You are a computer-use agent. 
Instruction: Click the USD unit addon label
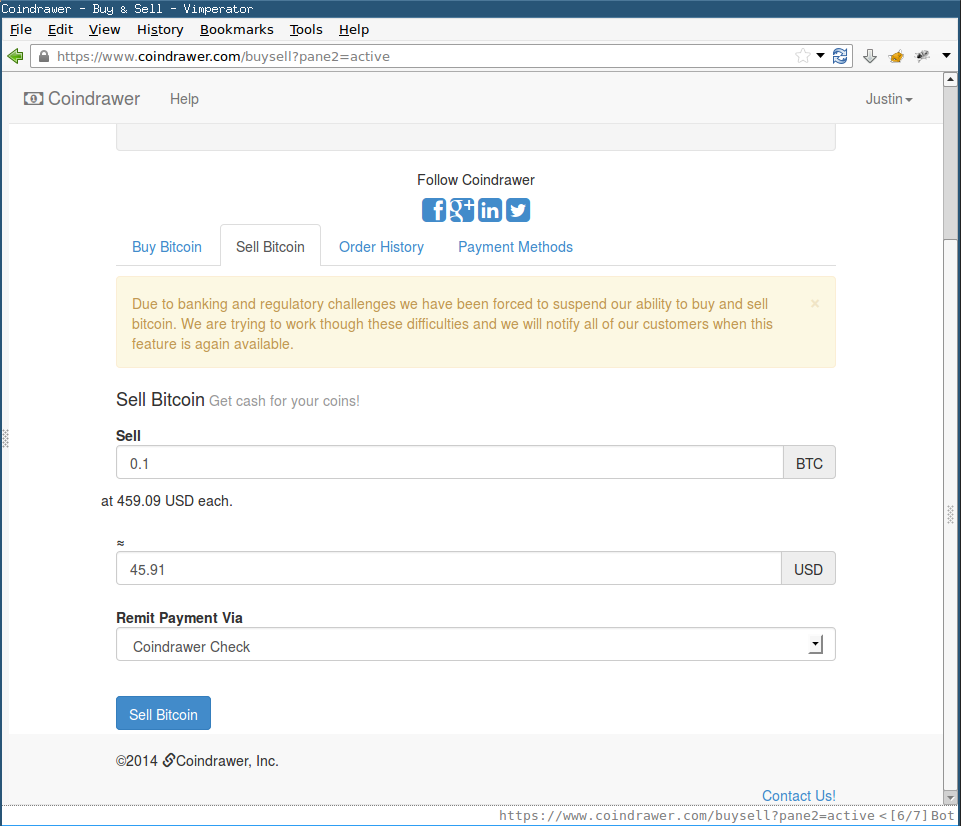[x=808, y=568]
